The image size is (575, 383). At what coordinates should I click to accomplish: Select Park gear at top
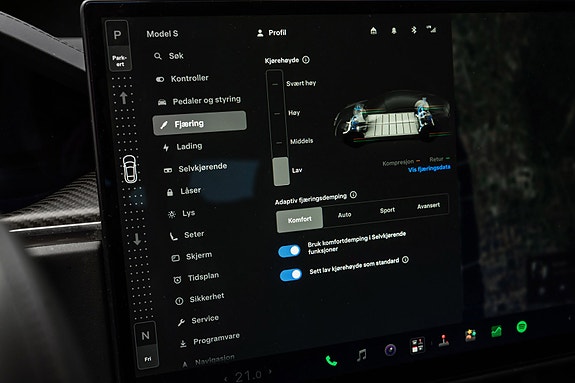(118, 35)
